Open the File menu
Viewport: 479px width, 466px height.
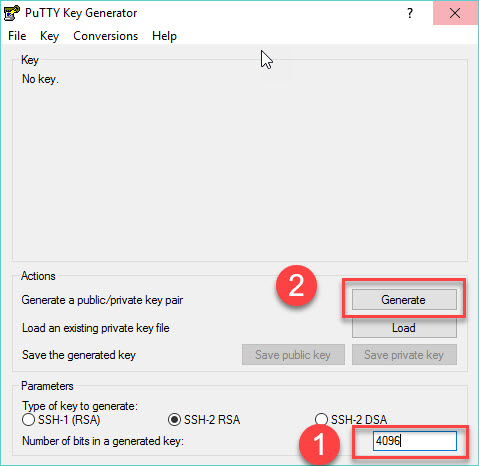coord(17,36)
